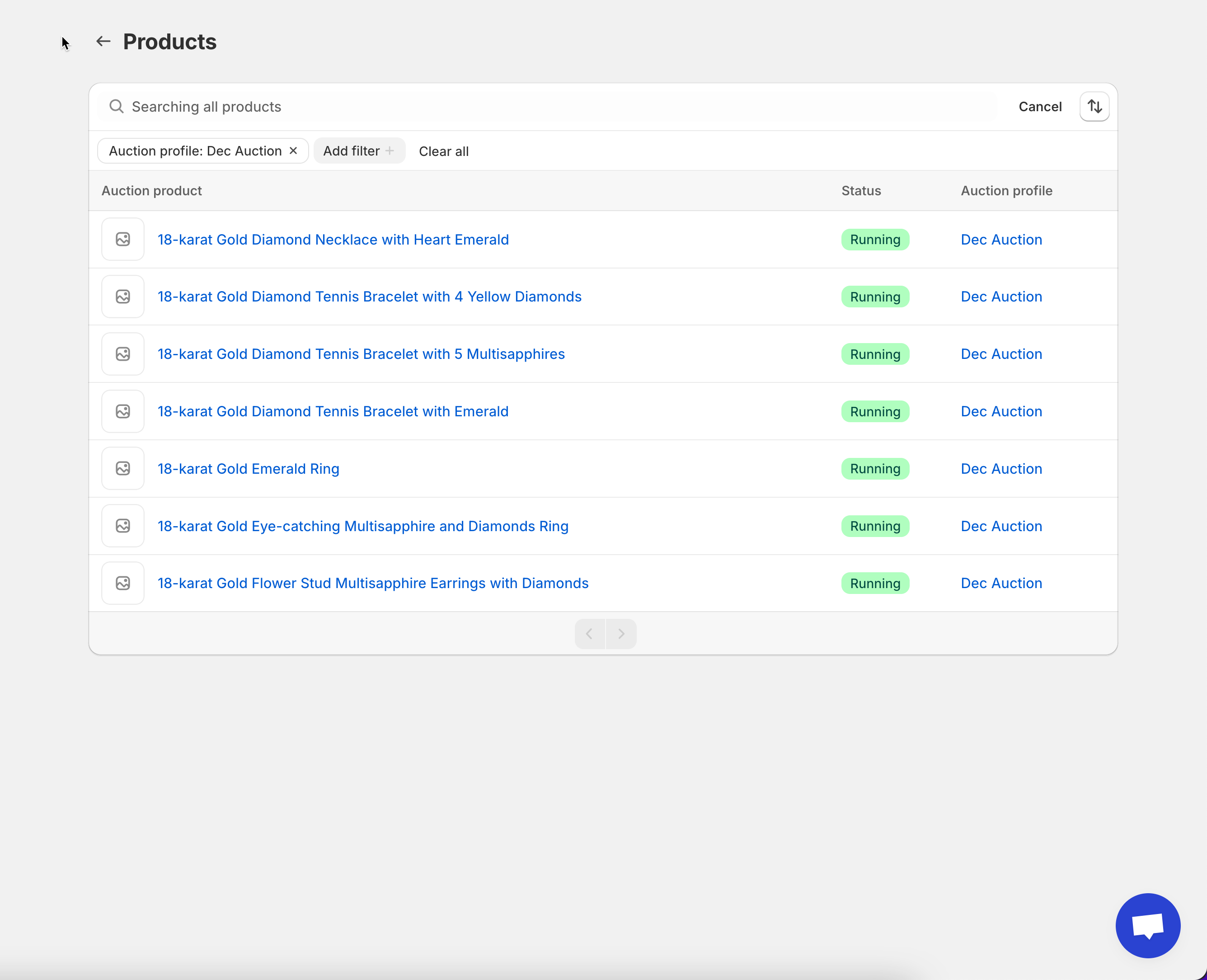The height and width of the screenshot is (980, 1207).
Task: Click the Emerald Ring image placeholder icon
Action: click(x=123, y=469)
